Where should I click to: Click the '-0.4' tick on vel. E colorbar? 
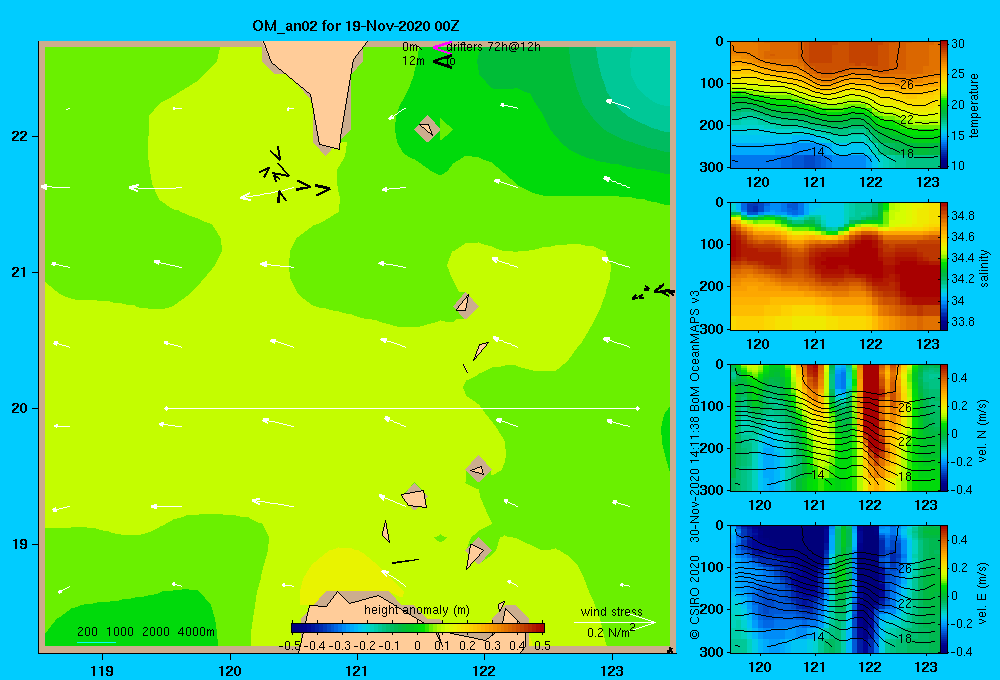[x=961, y=651]
